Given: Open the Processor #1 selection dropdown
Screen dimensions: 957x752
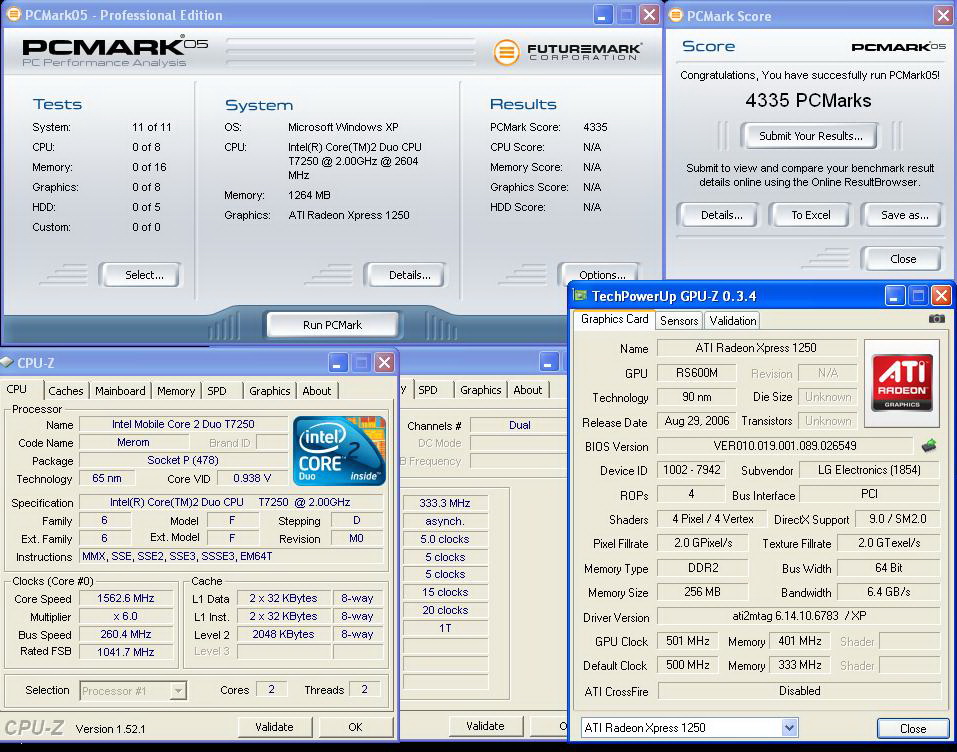Looking at the screenshot, I should tap(178, 690).
